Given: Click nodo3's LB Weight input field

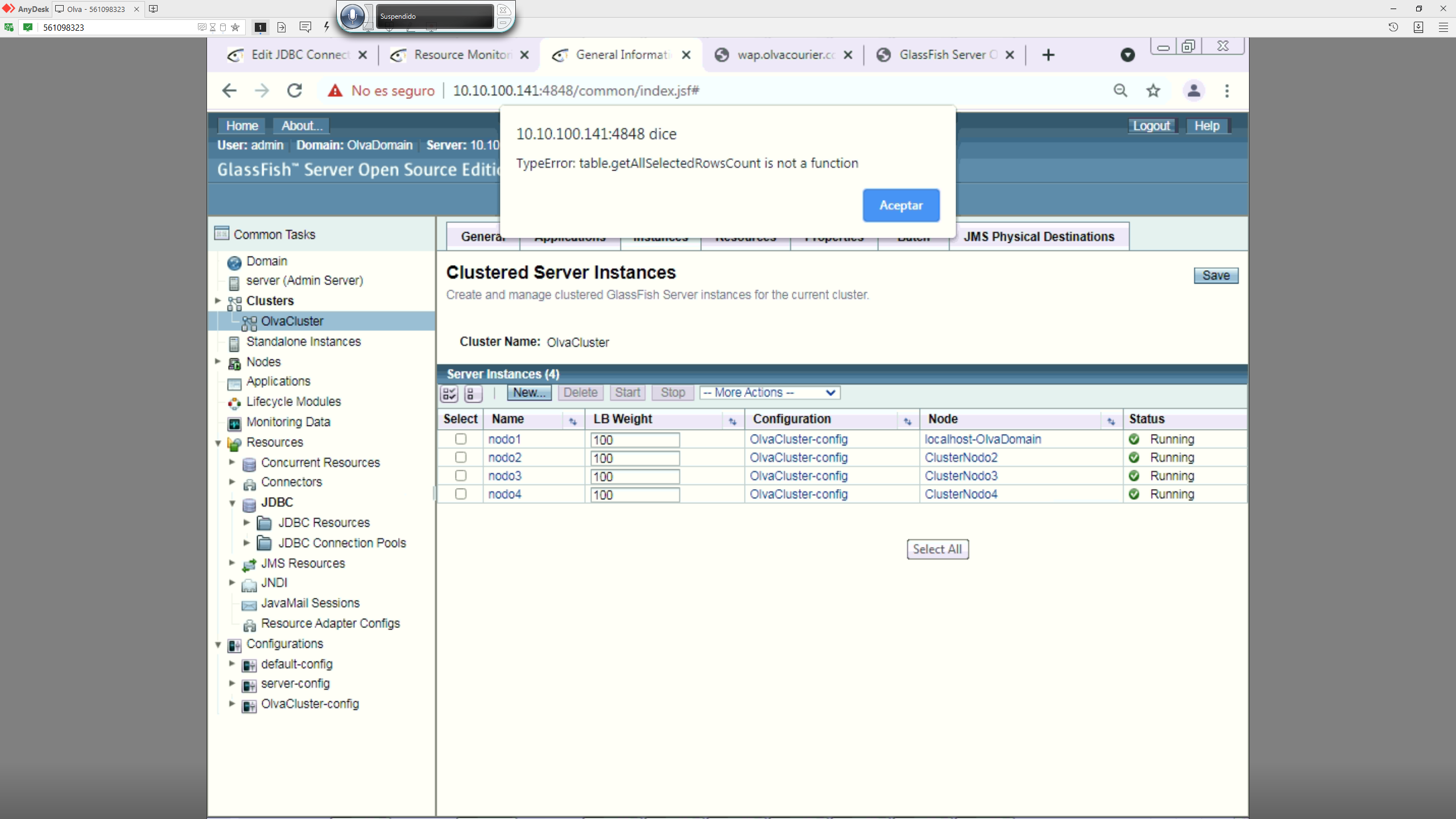Looking at the screenshot, I should pos(634,477).
